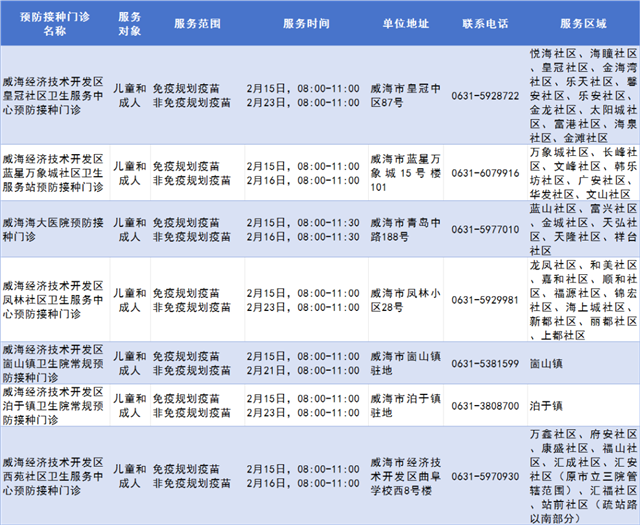Click address 威海市泊于镇驻地

(401, 405)
